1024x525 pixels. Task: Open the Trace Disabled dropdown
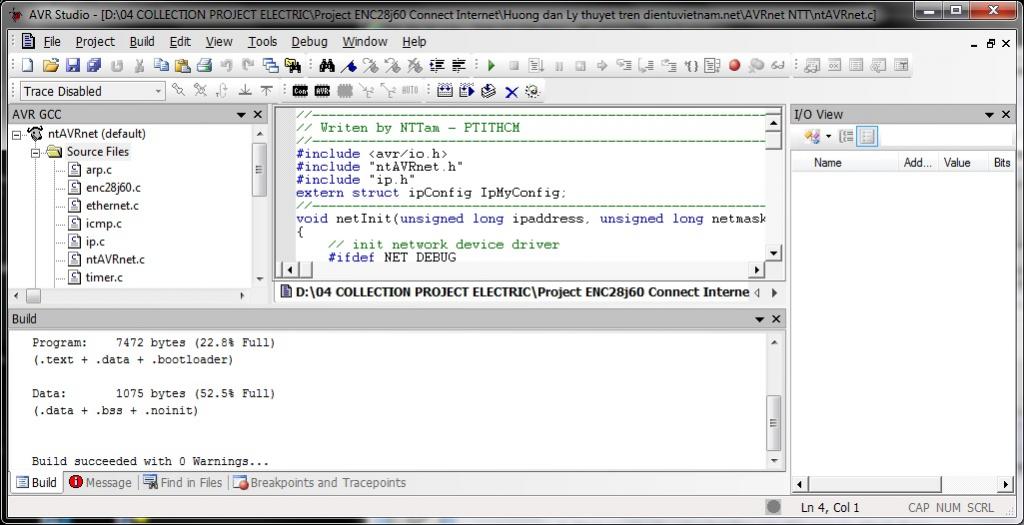pyautogui.click(x=158, y=91)
